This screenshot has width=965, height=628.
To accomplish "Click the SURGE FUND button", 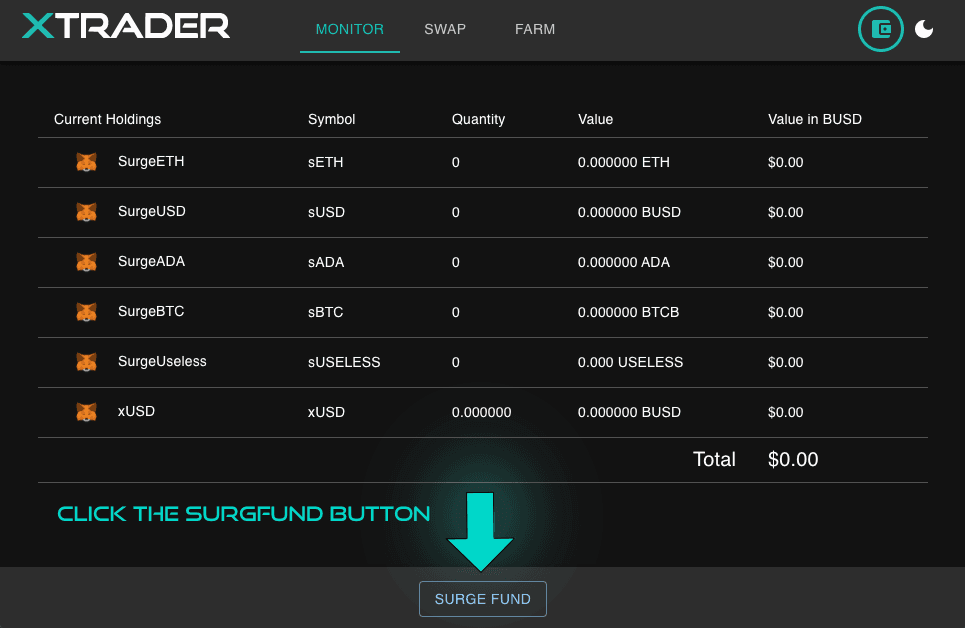I will pyautogui.click(x=482, y=599).
